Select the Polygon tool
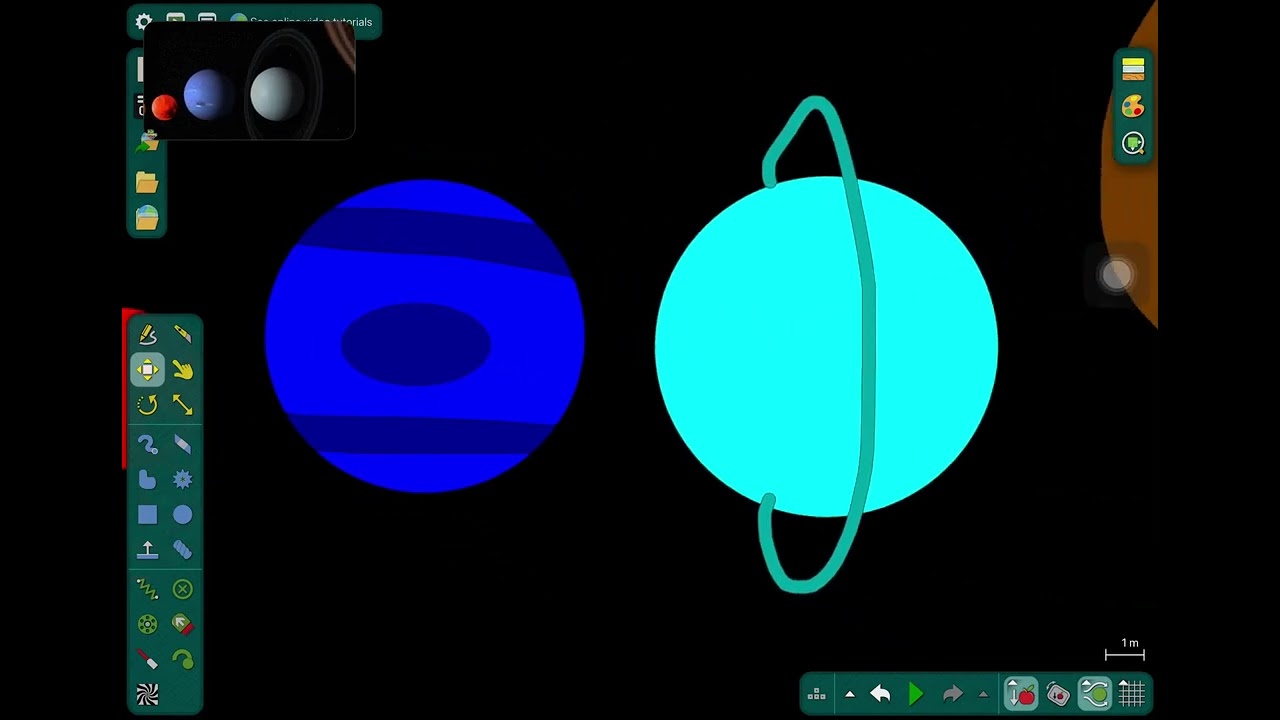The image size is (1280, 720). (147, 480)
